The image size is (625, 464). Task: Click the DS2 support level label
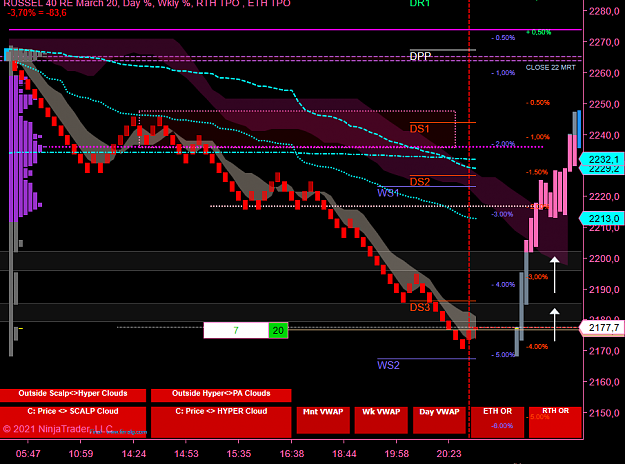(420, 182)
